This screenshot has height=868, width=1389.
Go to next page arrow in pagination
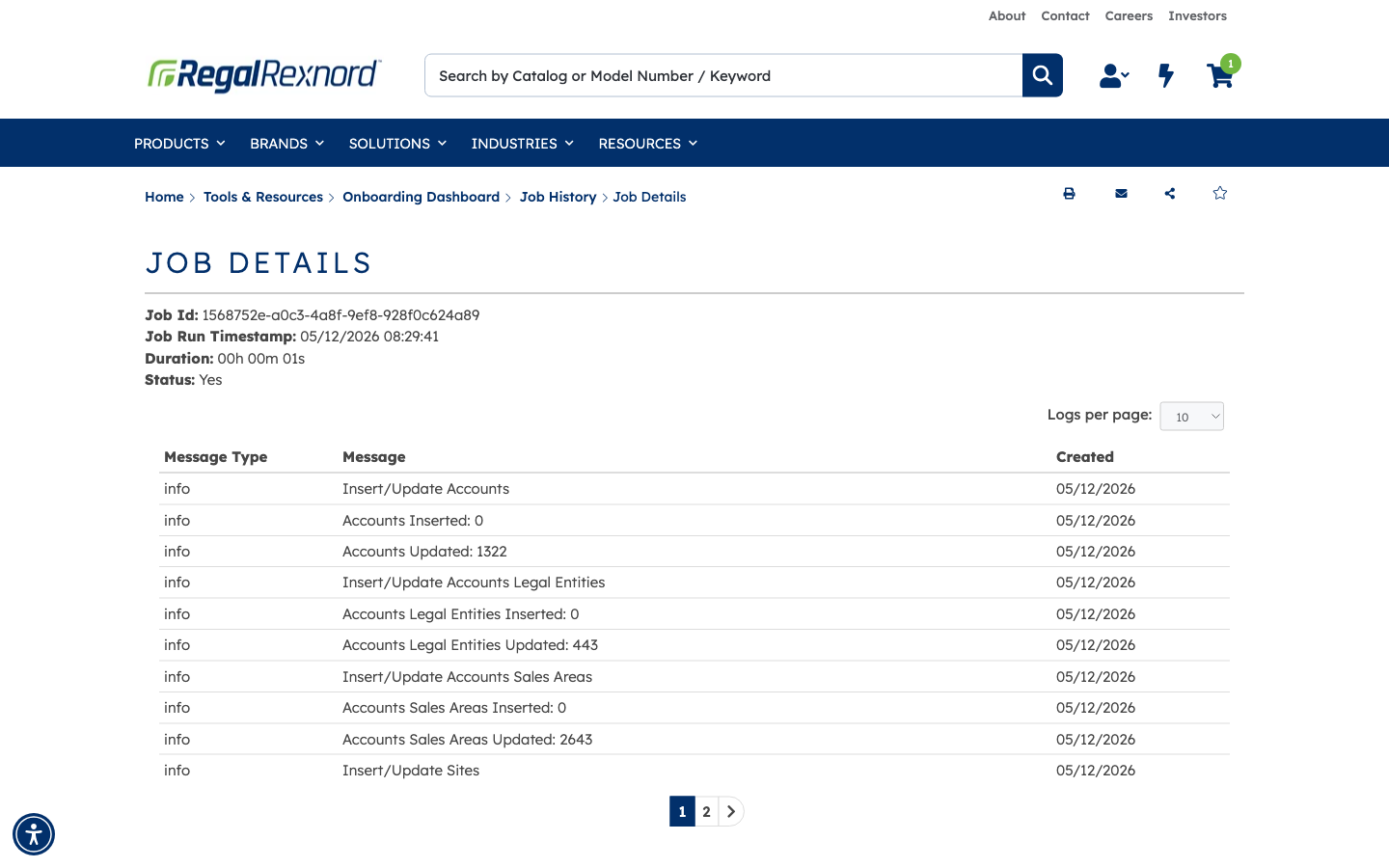[x=731, y=811]
